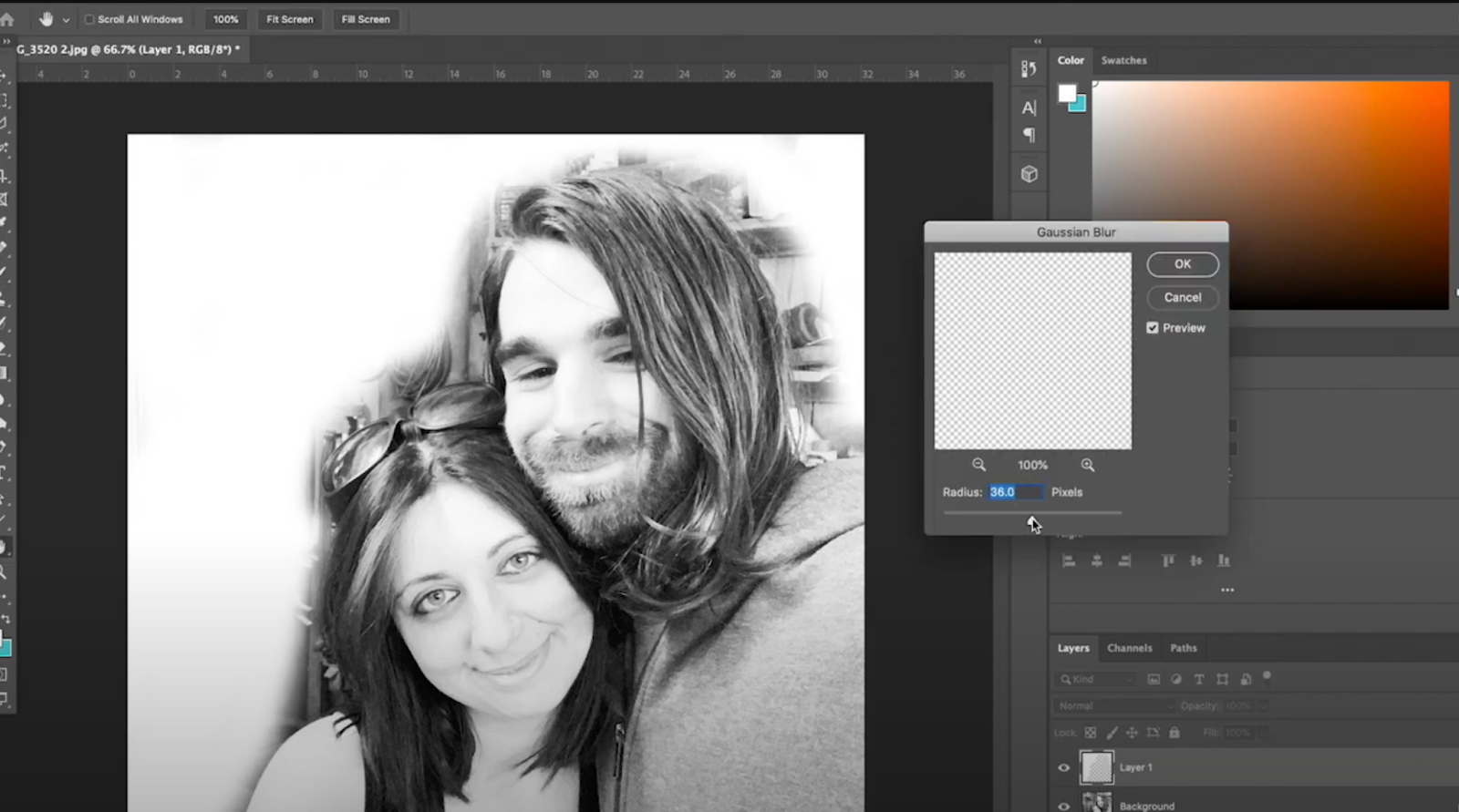
Task: Toggle the Preview checkbox in Gaussian Blur
Action: pyautogui.click(x=1153, y=328)
